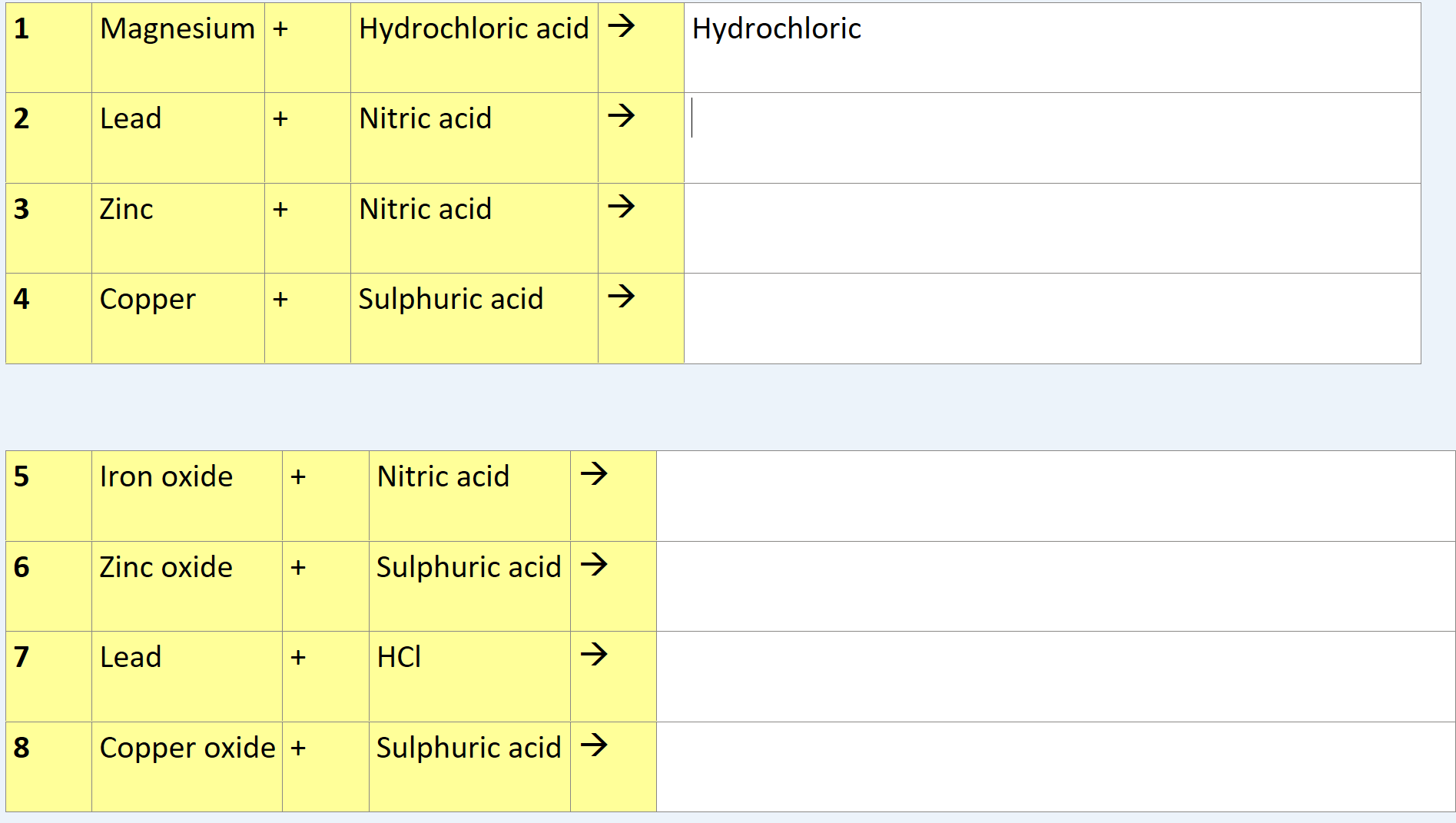Click the 'Lead' cell in row 7
The height and width of the screenshot is (823, 1456).
pos(187,676)
